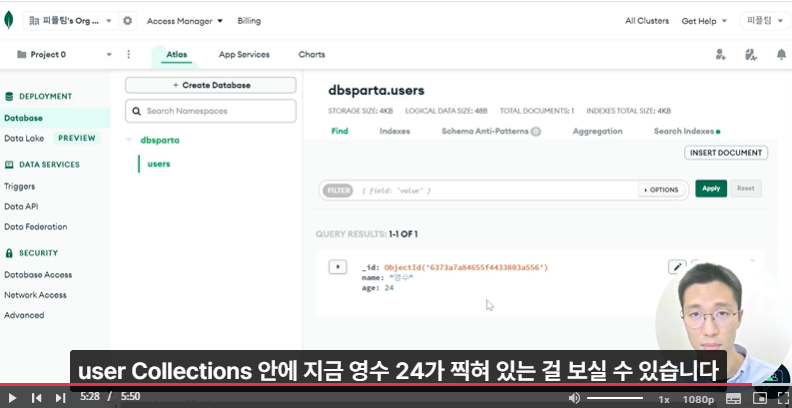792x408 pixels.
Task: Expand filter OPTIONS
Action: point(661,190)
